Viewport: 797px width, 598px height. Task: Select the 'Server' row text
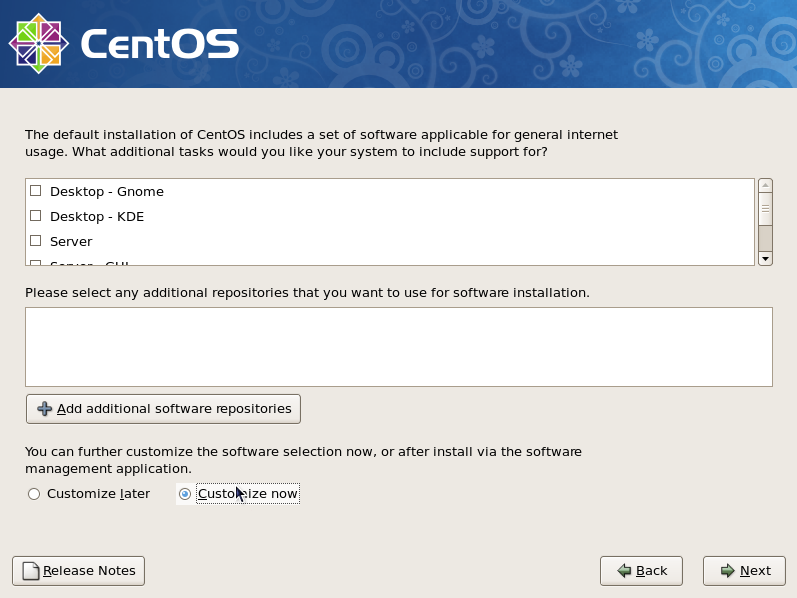click(71, 242)
